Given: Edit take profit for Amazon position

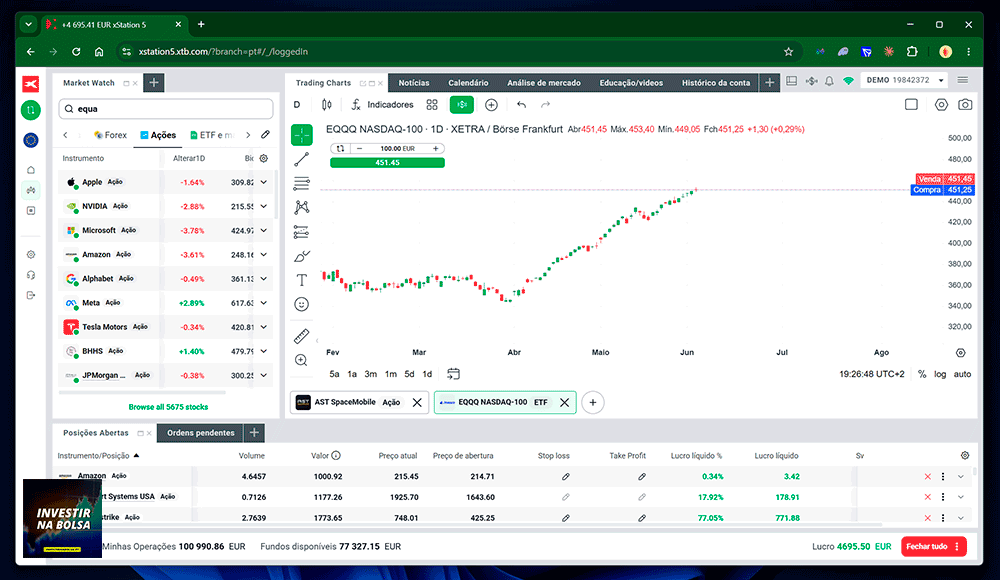Looking at the screenshot, I should click(642, 477).
